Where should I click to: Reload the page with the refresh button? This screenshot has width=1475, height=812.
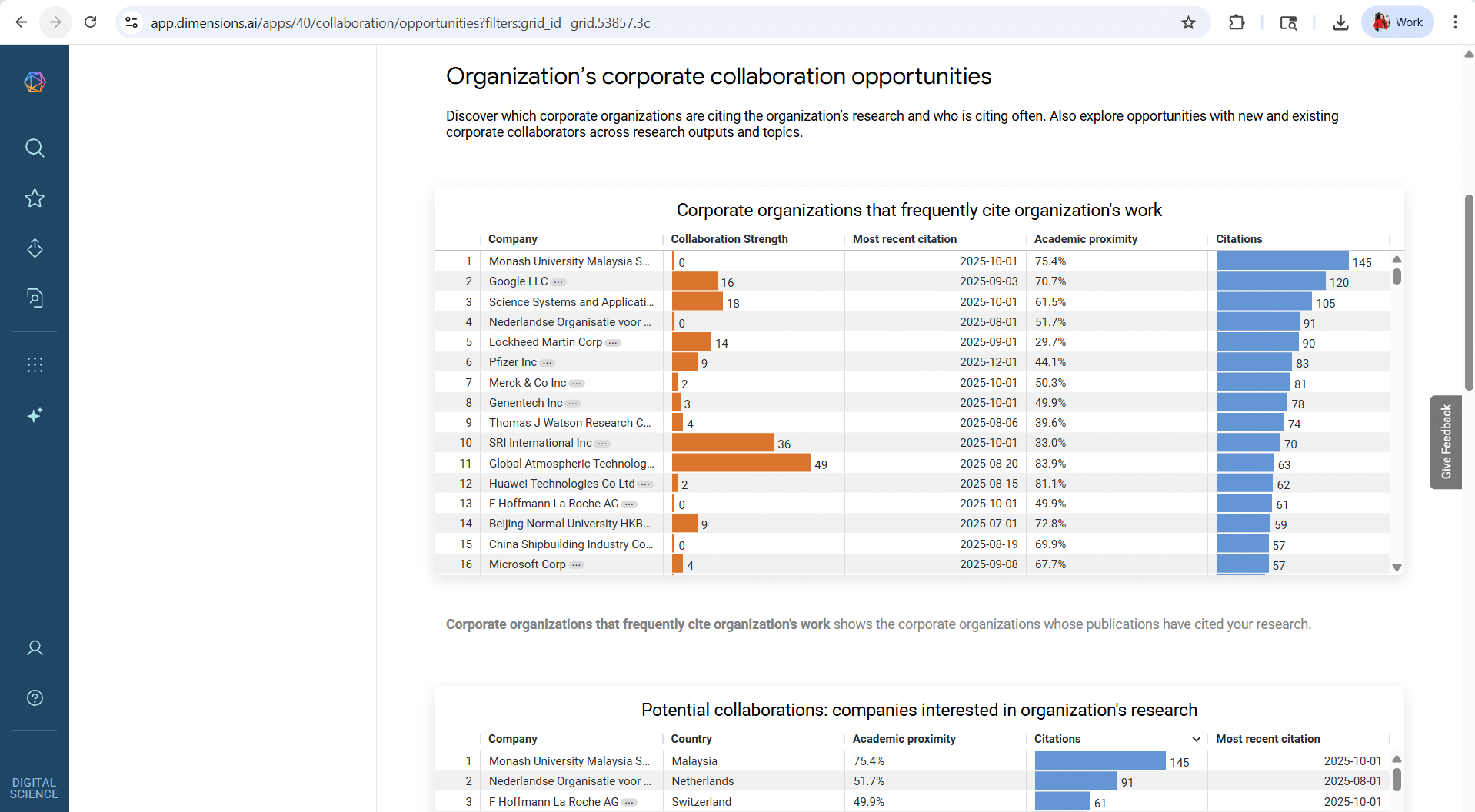(x=91, y=22)
